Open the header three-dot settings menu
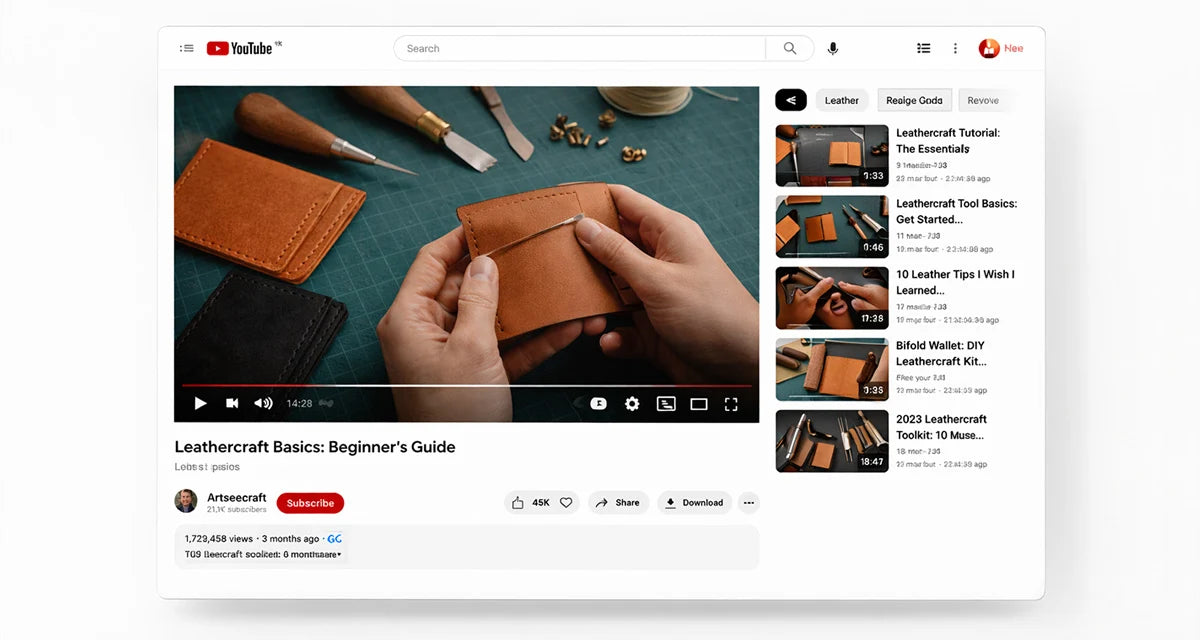Image resolution: width=1200 pixels, height=640 pixels. point(955,48)
